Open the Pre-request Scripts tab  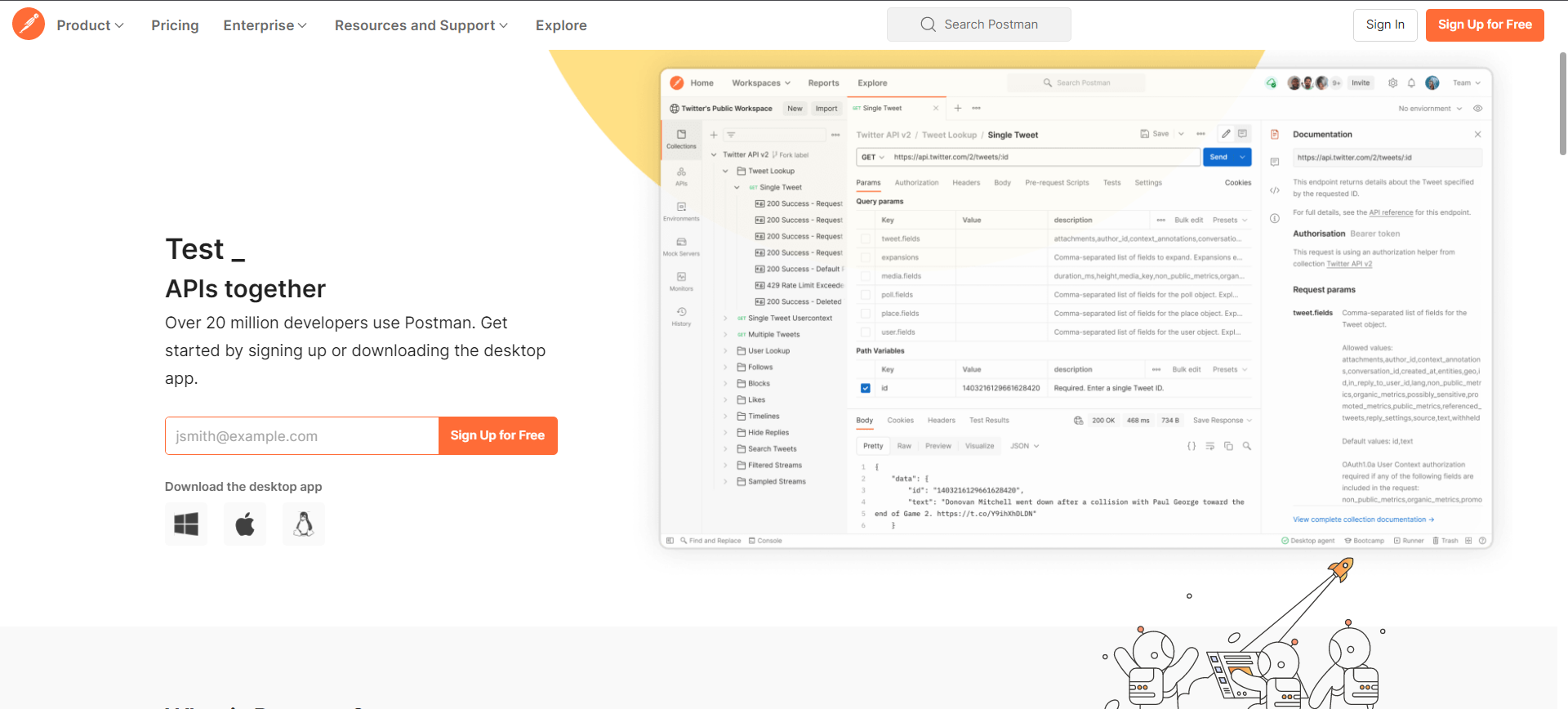click(1057, 183)
